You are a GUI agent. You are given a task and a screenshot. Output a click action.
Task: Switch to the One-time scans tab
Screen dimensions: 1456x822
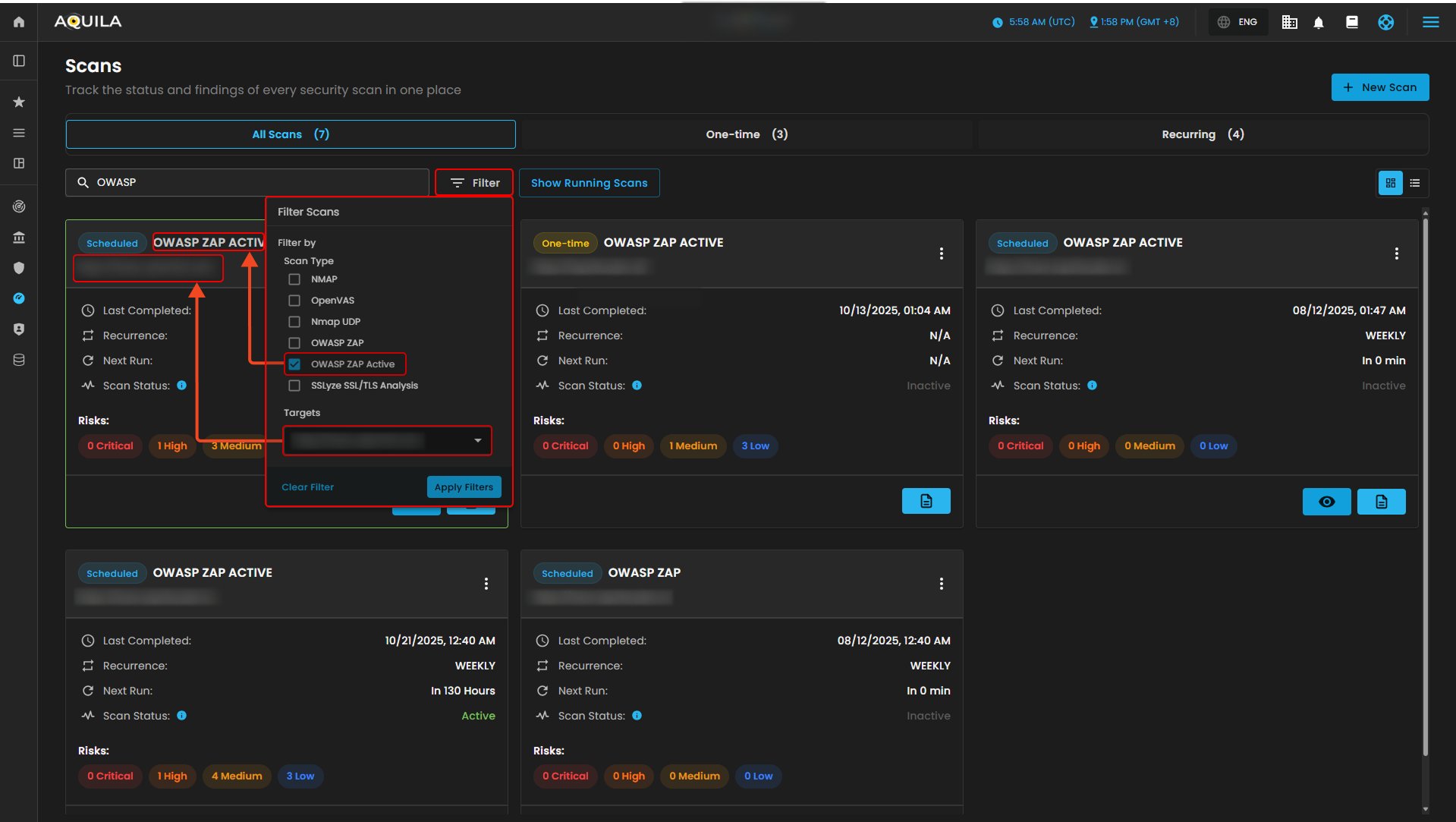click(747, 134)
